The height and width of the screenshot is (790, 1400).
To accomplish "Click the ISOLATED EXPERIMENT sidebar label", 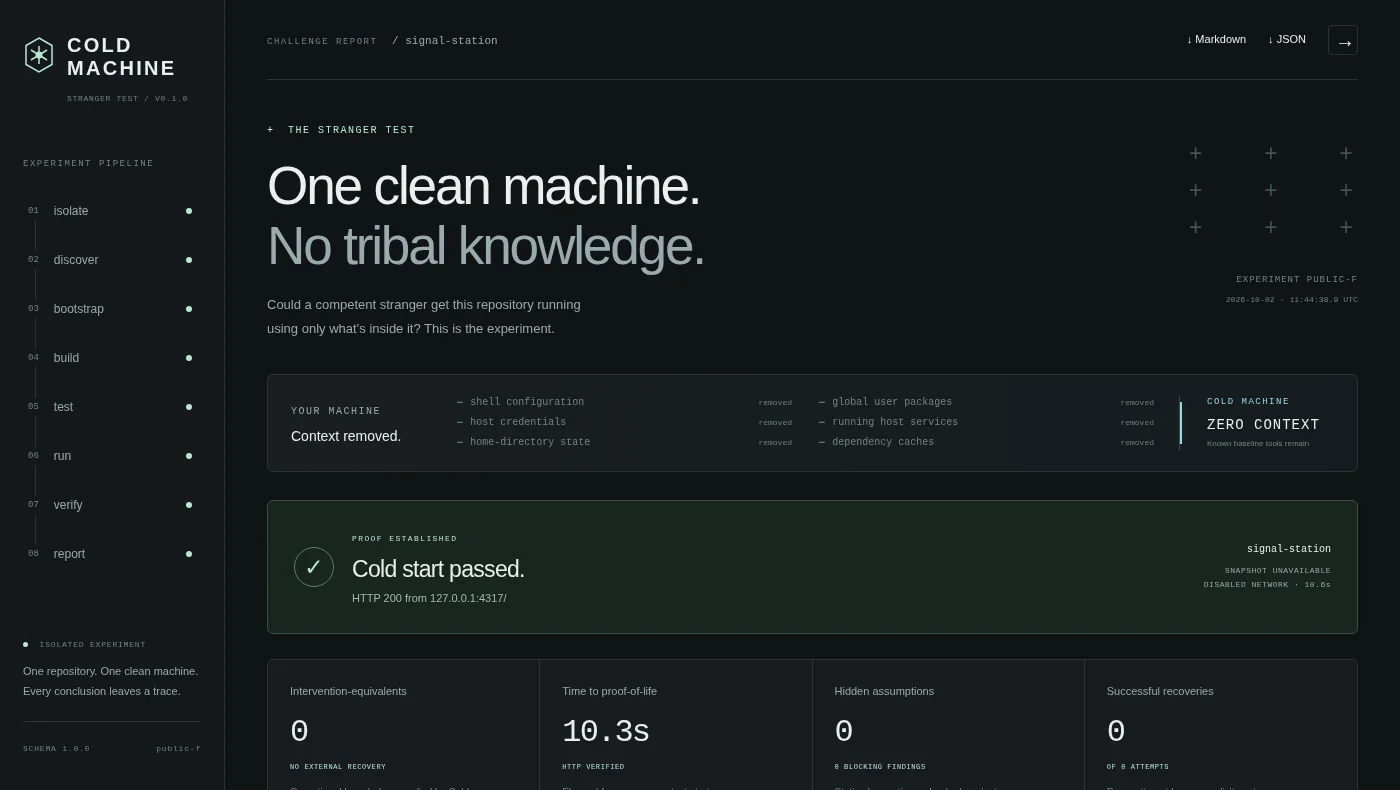I will (93, 645).
